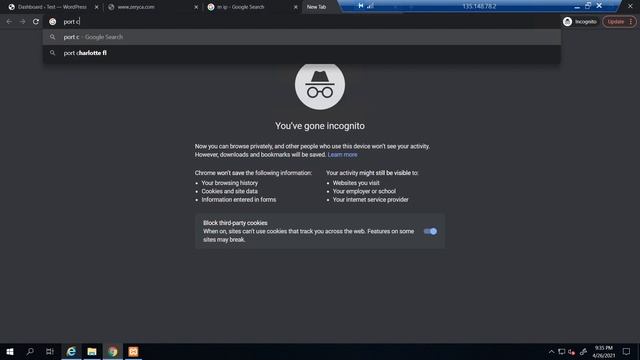This screenshot has width=640, height=360.
Task: Click the Chrome icon on the taskbar
Action: click(x=113, y=351)
